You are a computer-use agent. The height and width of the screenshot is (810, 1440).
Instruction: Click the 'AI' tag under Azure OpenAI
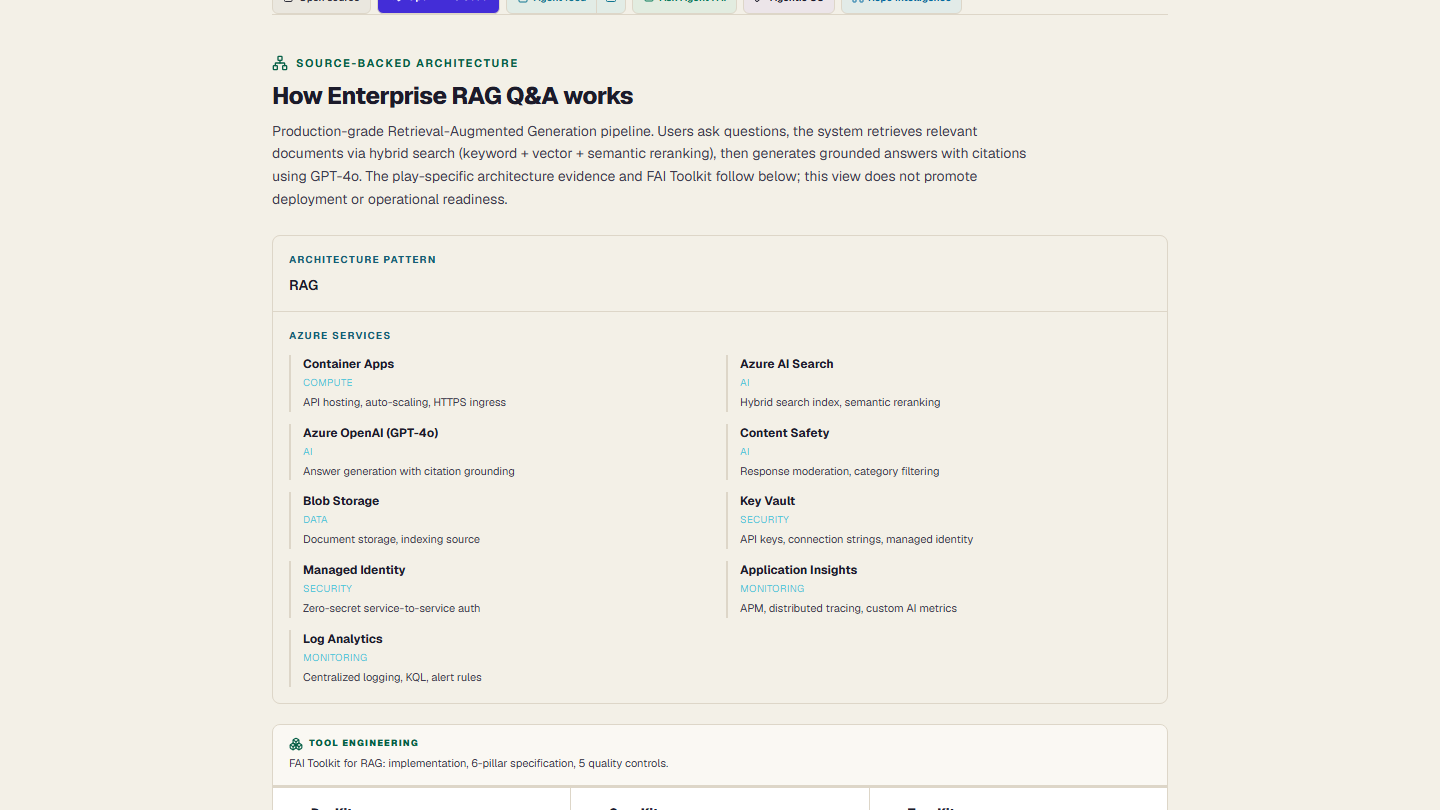308,452
